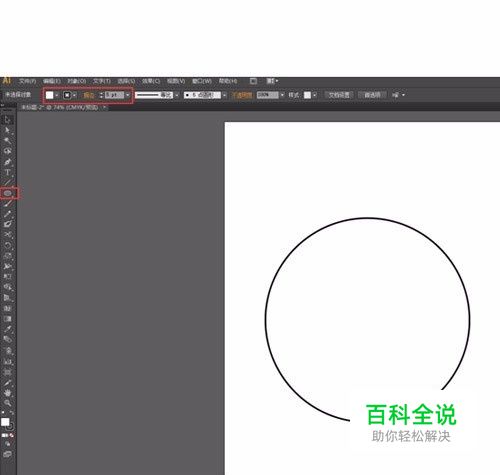Click the stroke weight stepper arrows

101,95
